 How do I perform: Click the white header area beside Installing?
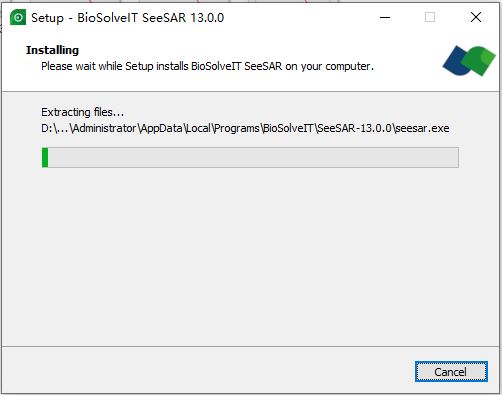click(260, 50)
